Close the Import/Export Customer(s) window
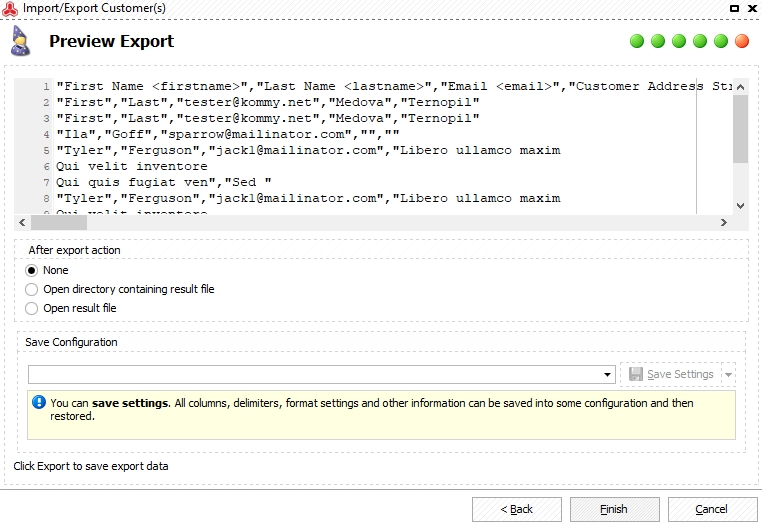The width and height of the screenshot is (762, 529). click(x=752, y=8)
